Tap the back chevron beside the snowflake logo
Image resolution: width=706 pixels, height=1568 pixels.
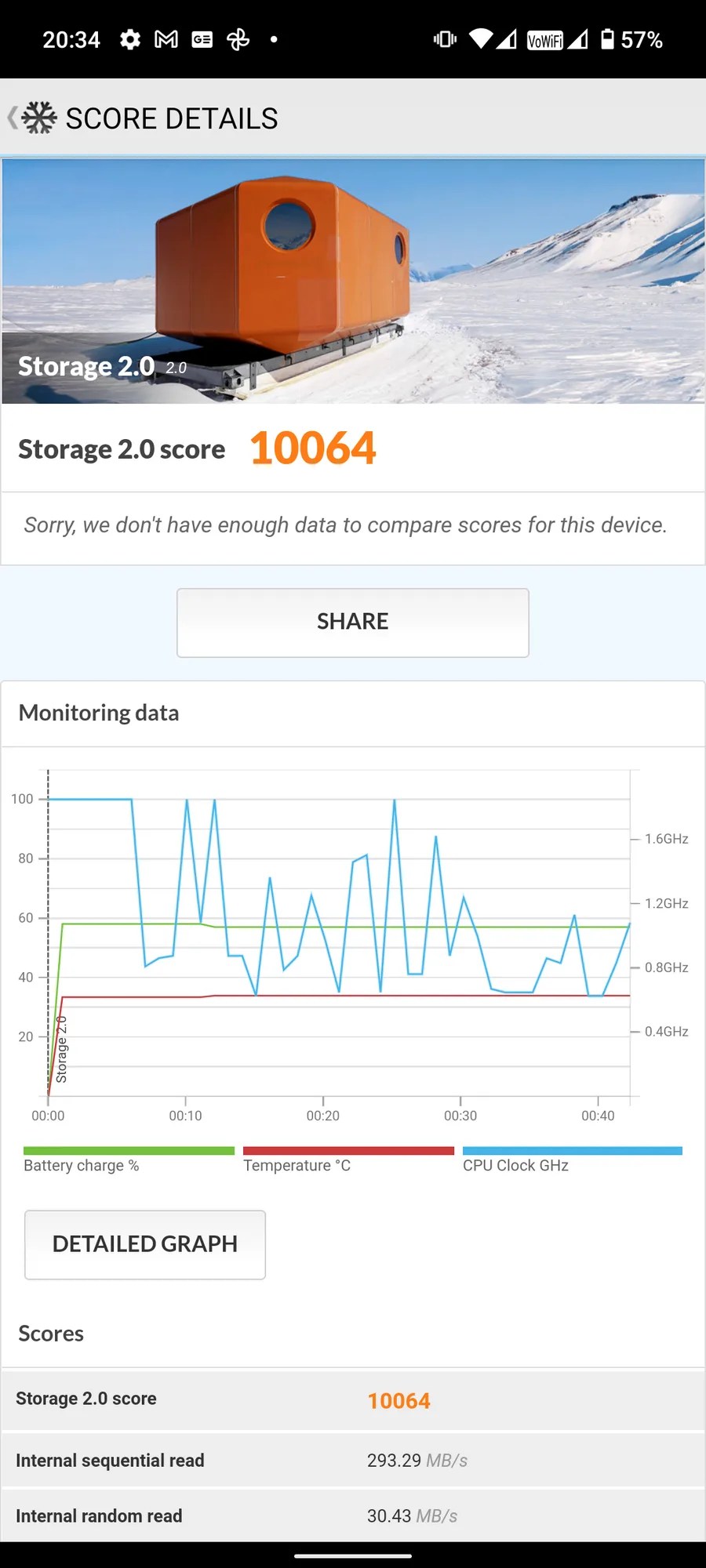click(12, 118)
